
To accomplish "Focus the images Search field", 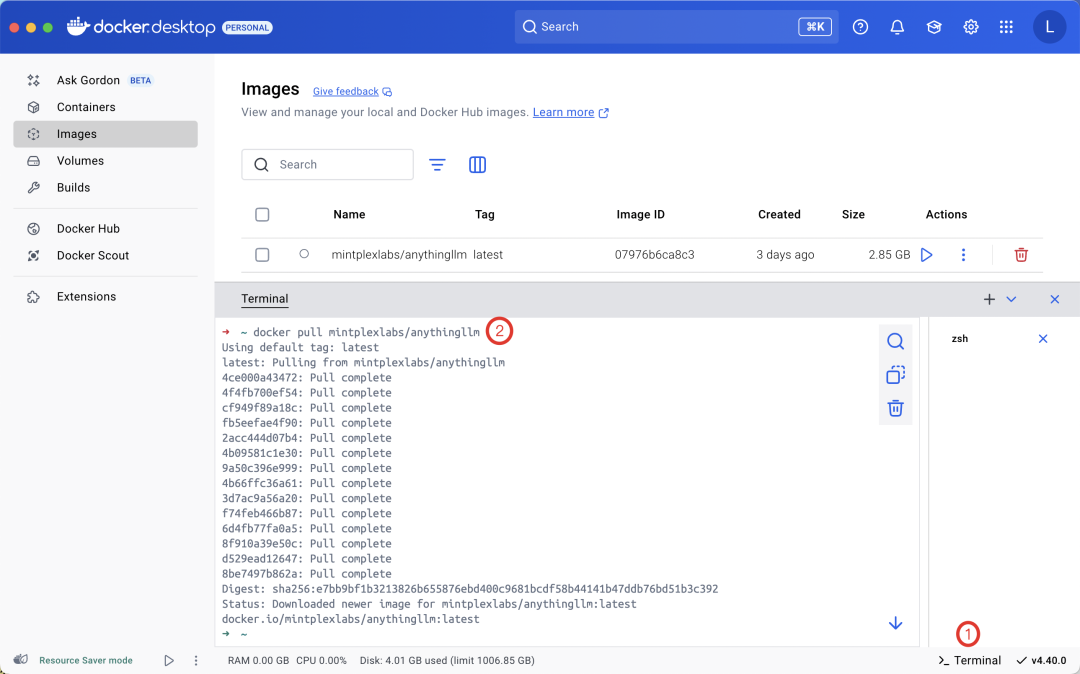I will pyautogui.click(x=327, y=165).
